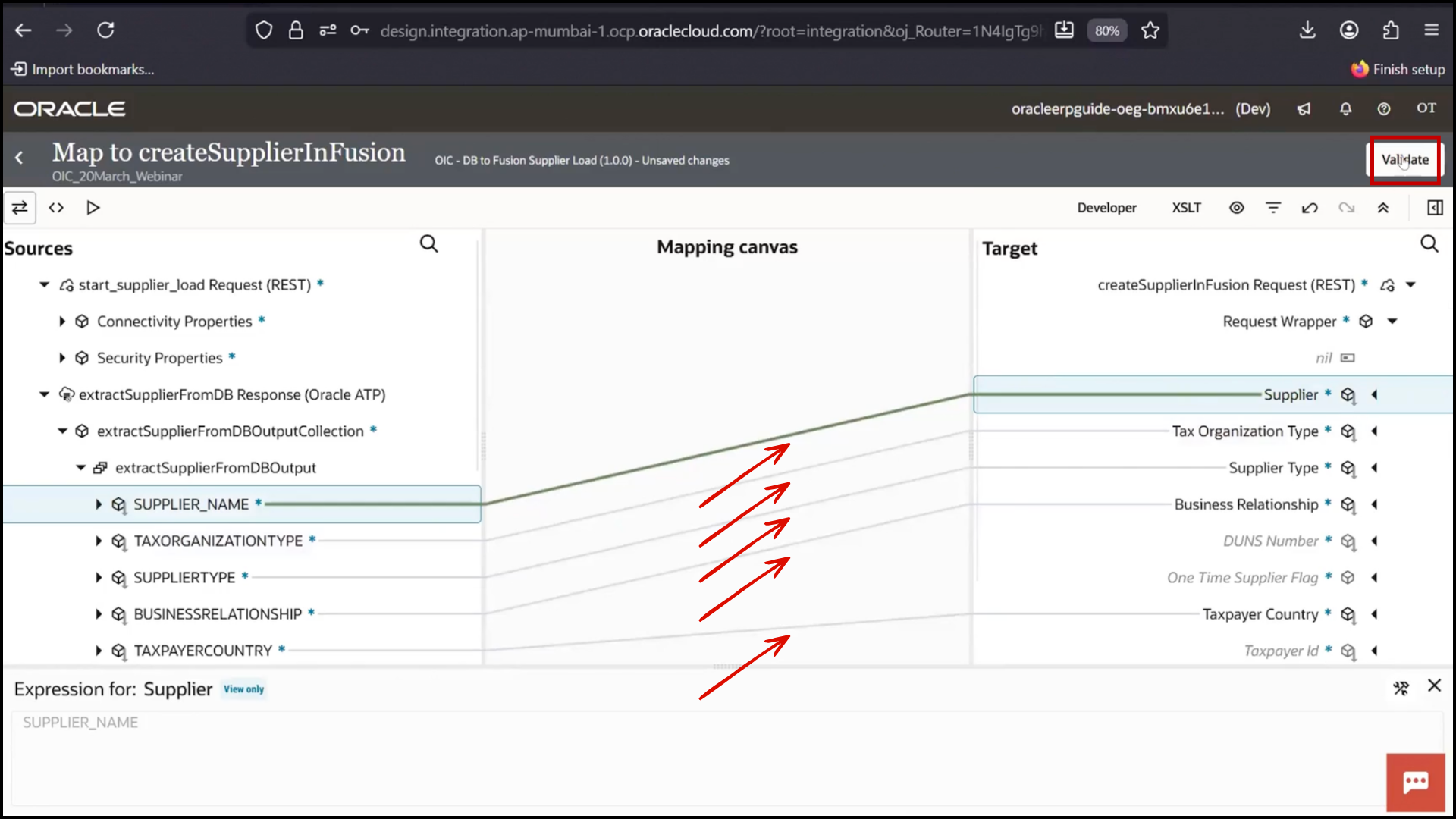This screenshot has width=1456, height=819.
Task: Open the Filter icon in toolbar
Action: pos(1273,208)
